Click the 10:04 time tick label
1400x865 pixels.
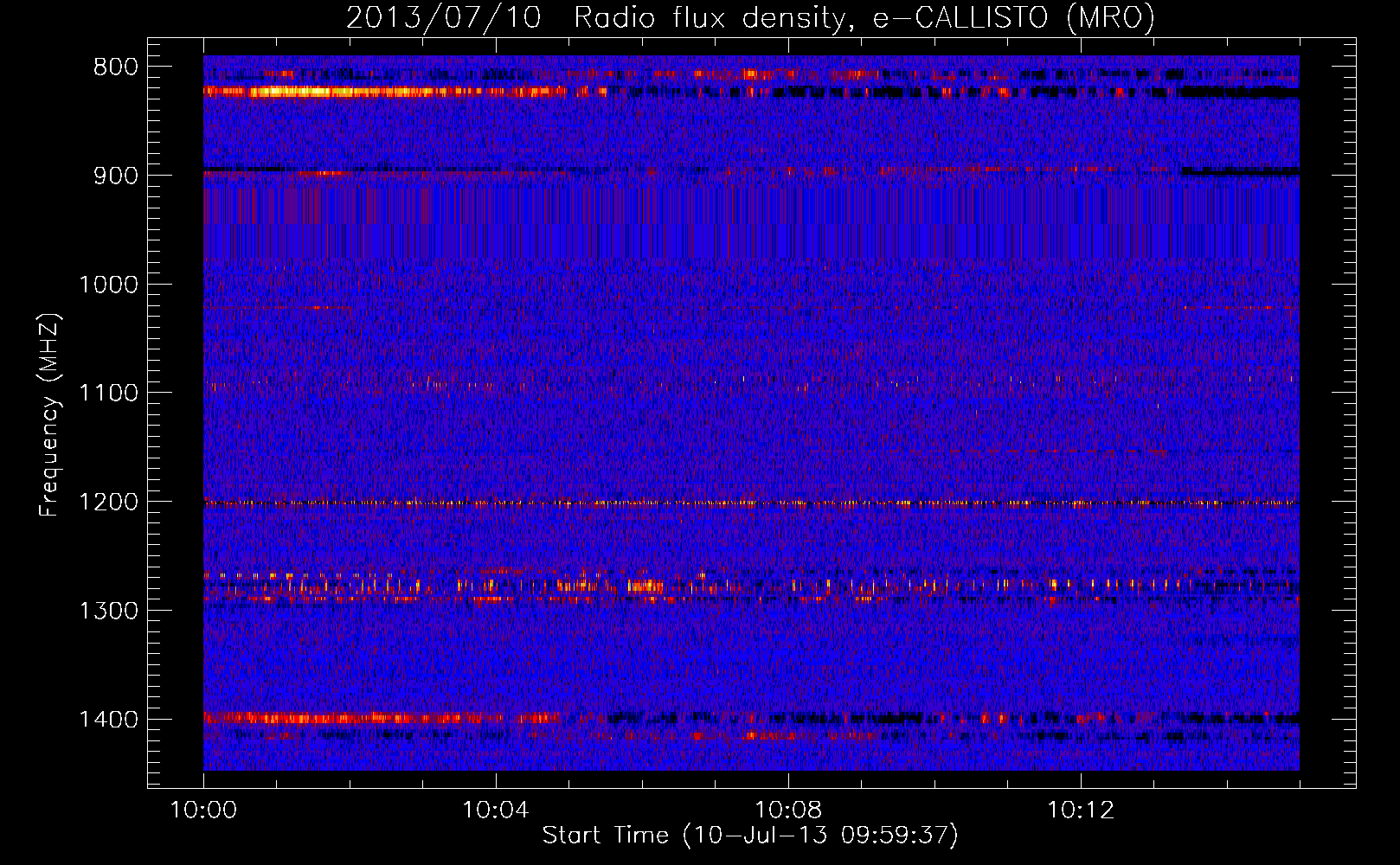pos(496,811)
